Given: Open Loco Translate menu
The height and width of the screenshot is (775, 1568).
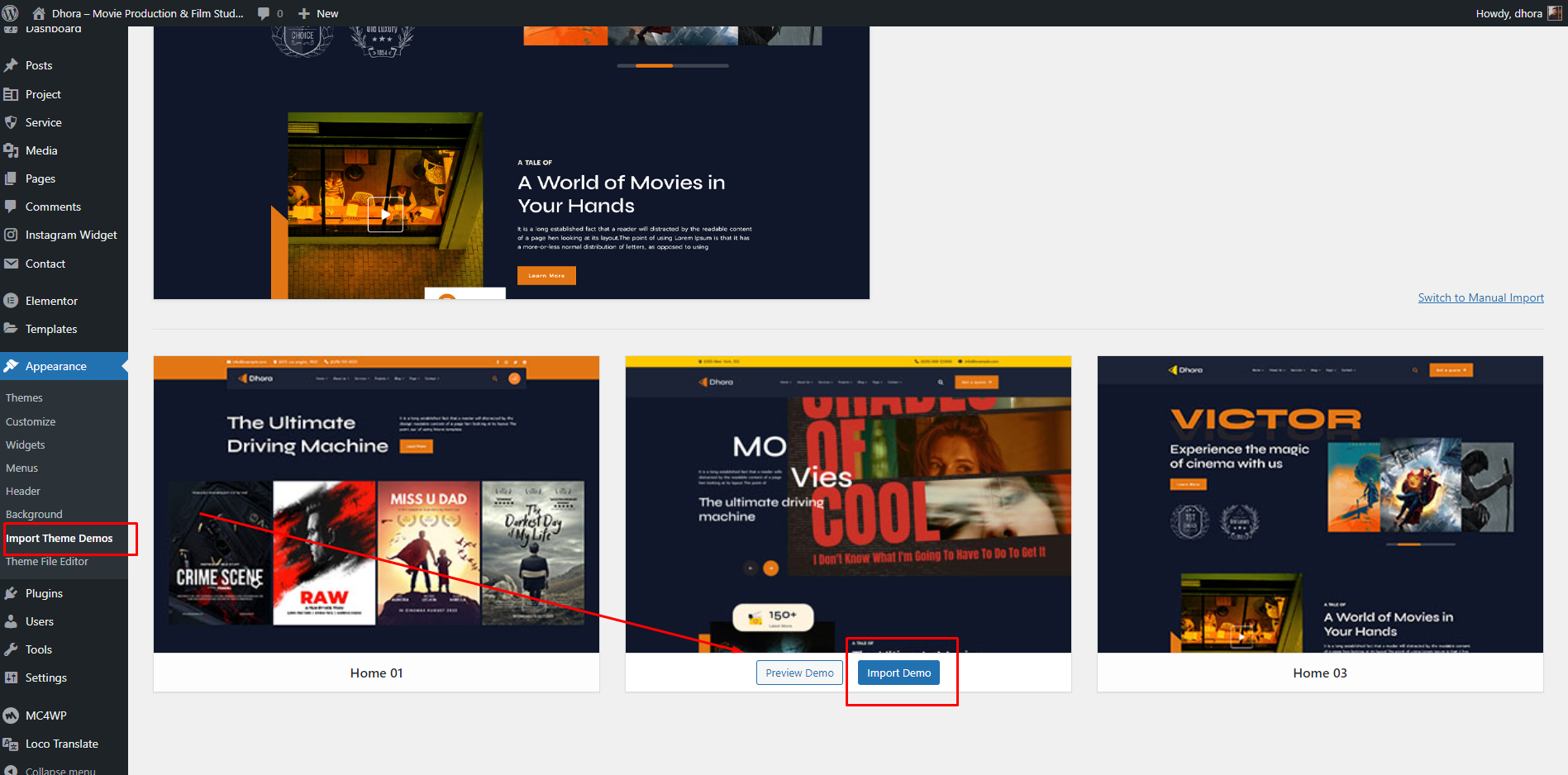Looking at the screenshot, I should 64,744.
